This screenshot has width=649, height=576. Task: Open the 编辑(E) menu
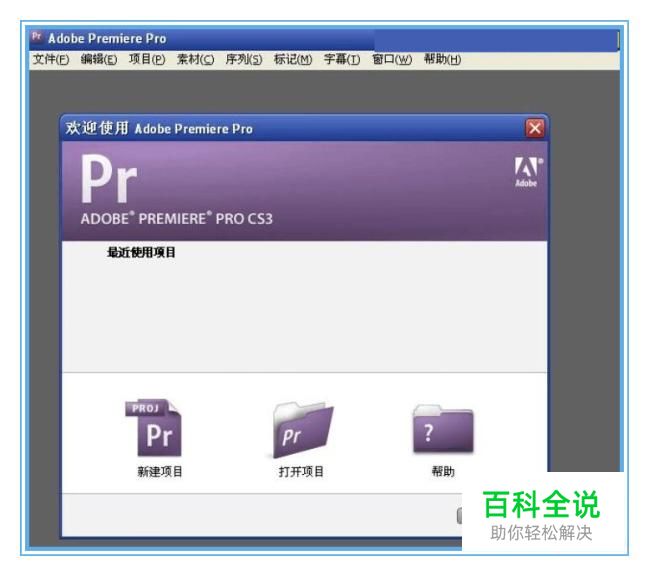click(99, 59)
